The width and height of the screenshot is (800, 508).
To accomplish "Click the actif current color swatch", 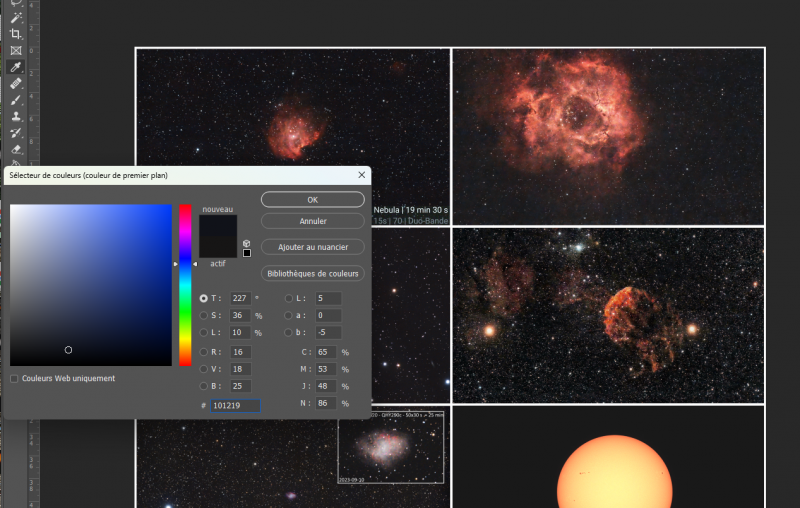I will click(218, 247).
